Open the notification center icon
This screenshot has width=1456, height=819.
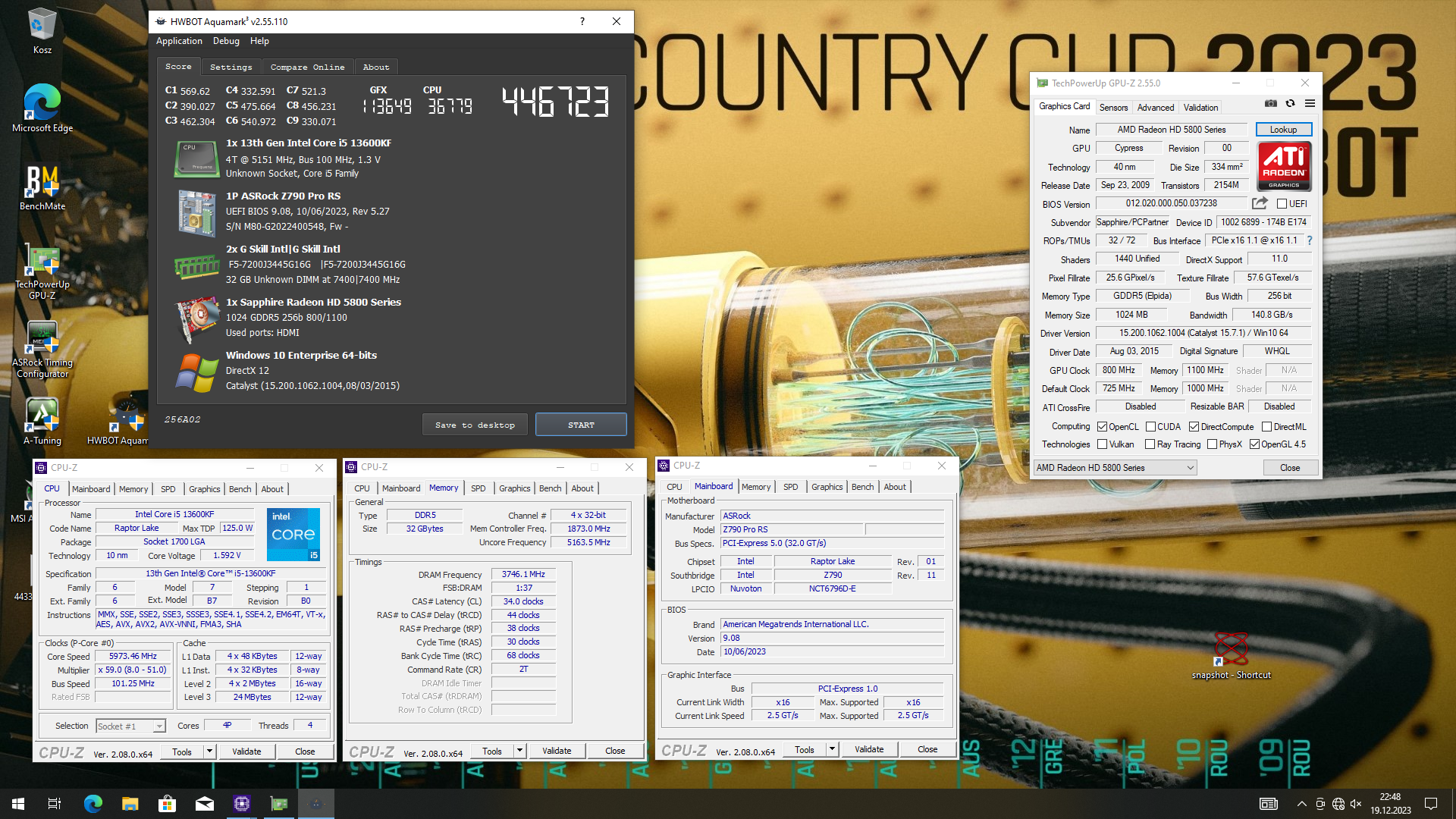[x=1431, y=804]
